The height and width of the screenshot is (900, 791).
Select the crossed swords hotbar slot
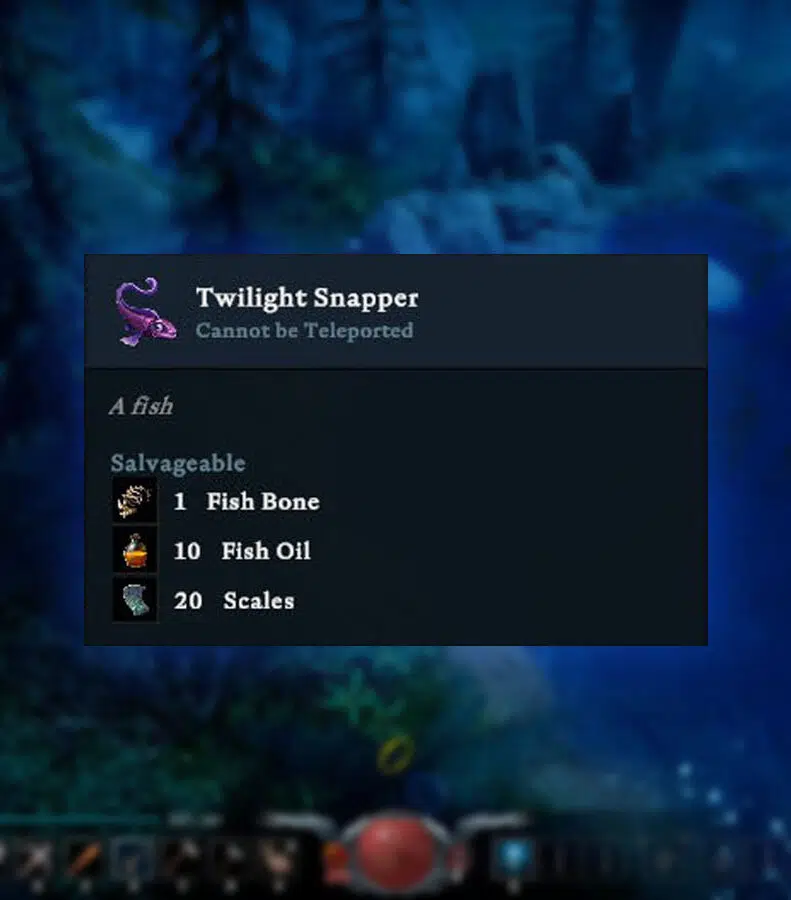(x=36, y=858)
